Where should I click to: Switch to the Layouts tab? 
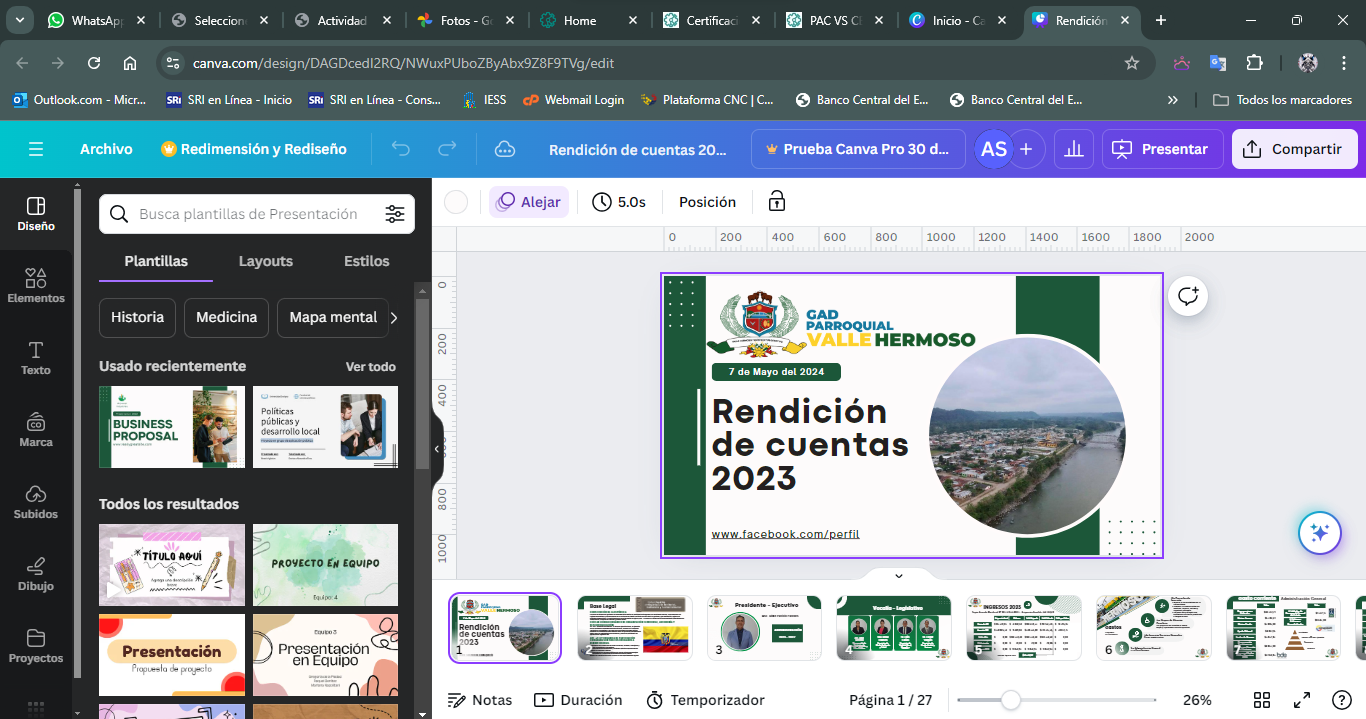point(265,261)
